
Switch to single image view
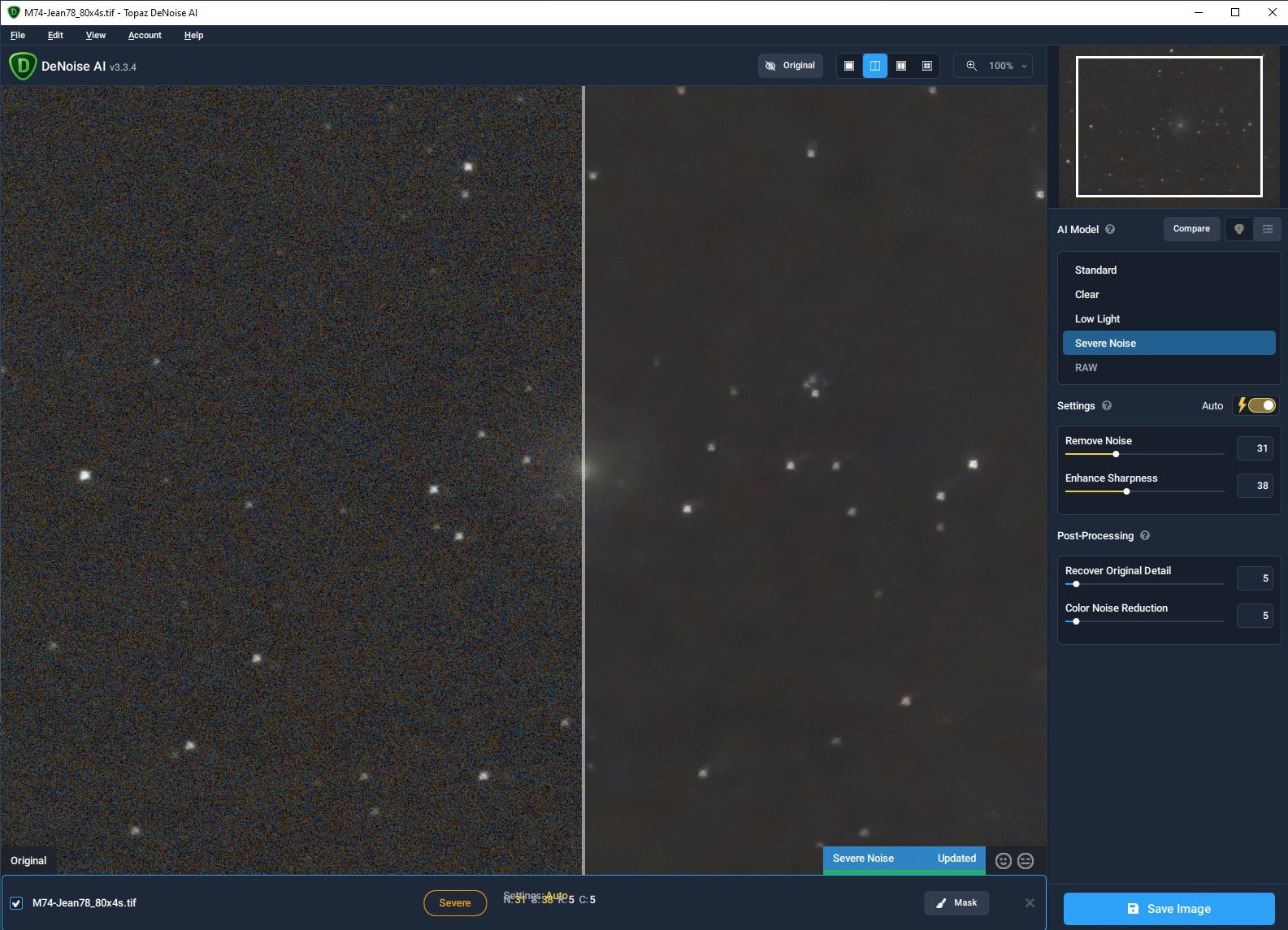(849, 66)
